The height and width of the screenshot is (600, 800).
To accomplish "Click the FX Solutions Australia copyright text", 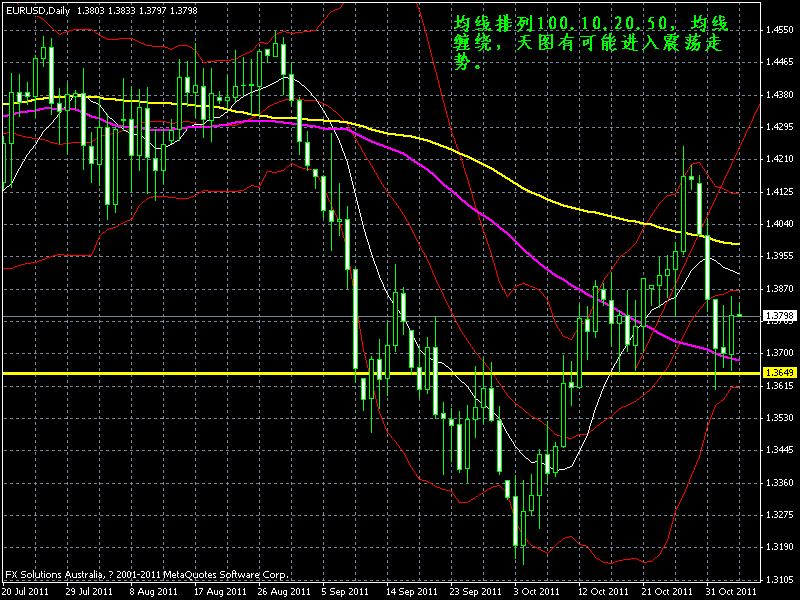I will pos(147,574).
